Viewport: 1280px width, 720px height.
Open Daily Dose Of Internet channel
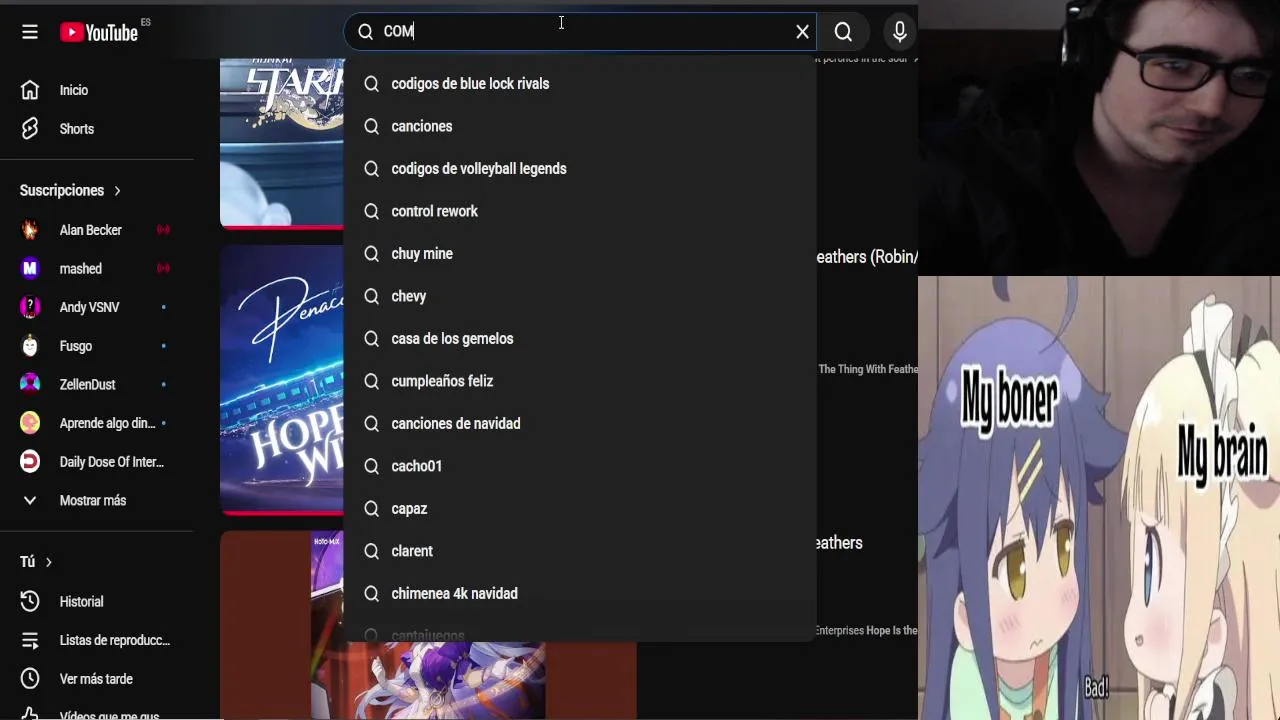click(96, 462)
